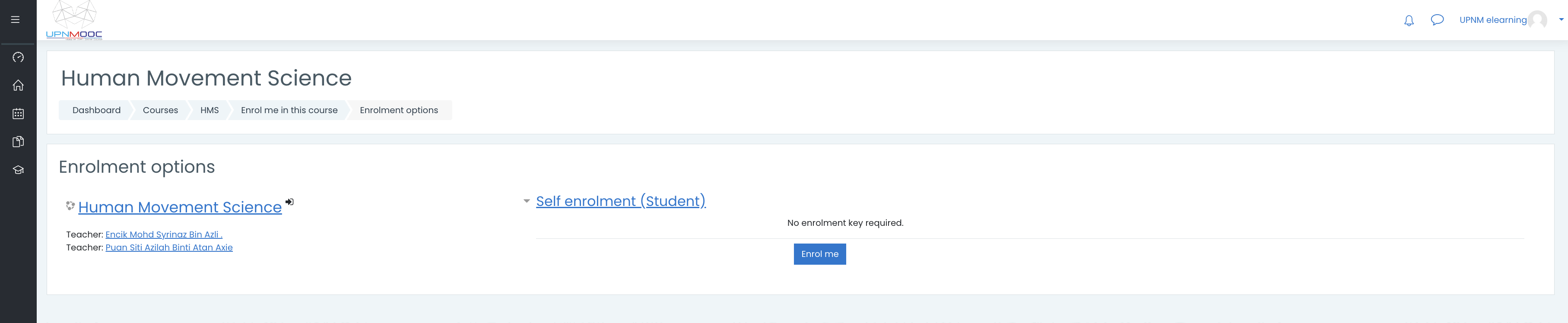This screenshot has height=323, width=1568.
Task: Go to Site home via house icon
Action: [18, 85]
